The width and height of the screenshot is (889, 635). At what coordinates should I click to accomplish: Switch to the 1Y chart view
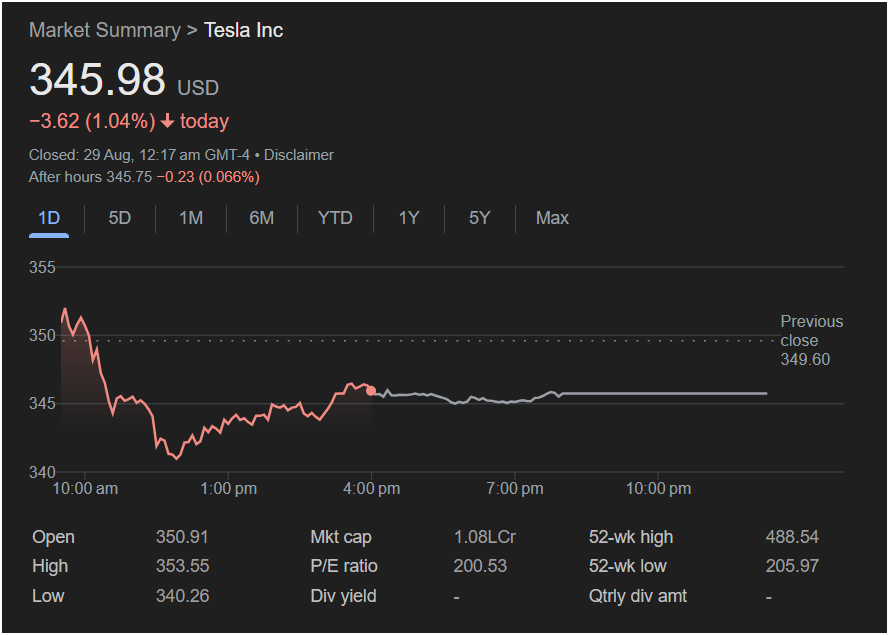408,218
